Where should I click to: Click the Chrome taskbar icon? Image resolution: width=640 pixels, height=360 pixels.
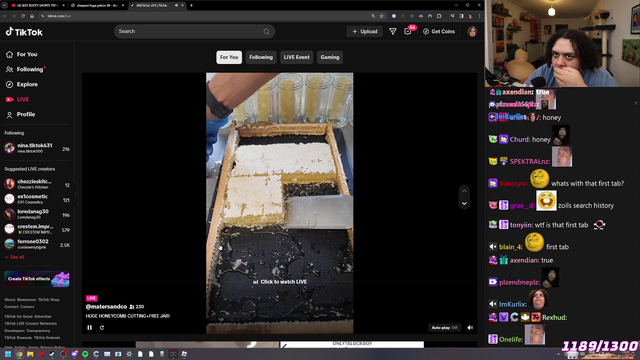[x=19, y=354]
